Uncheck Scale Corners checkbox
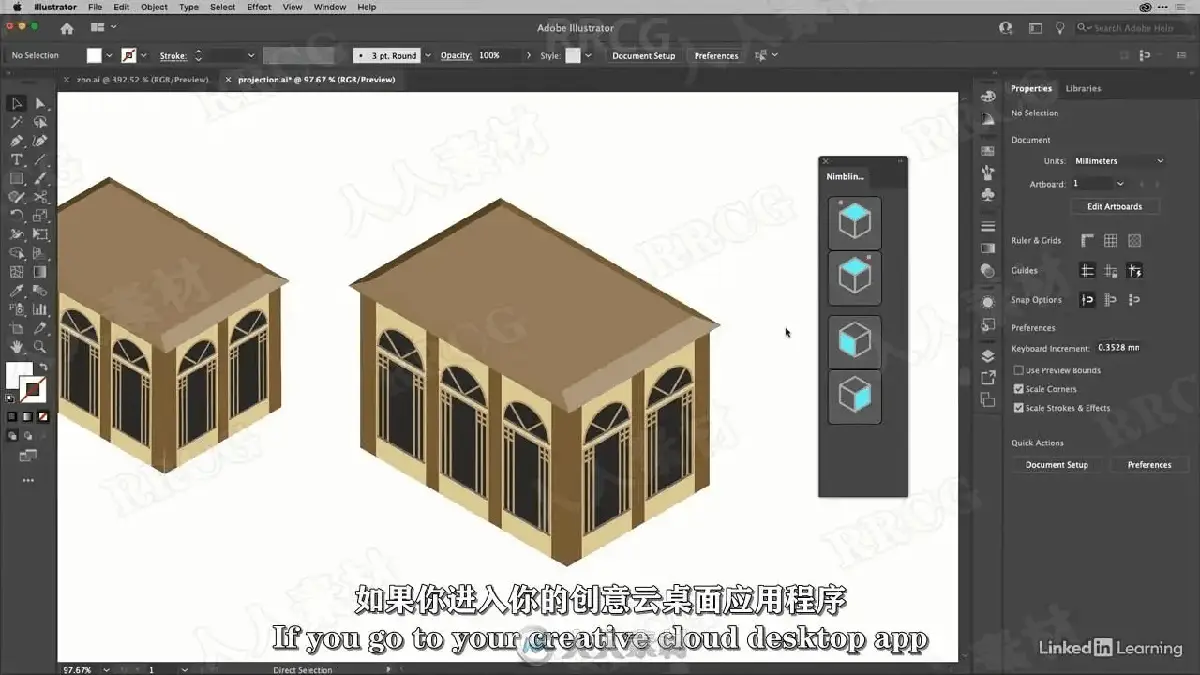 point(1018,389)
